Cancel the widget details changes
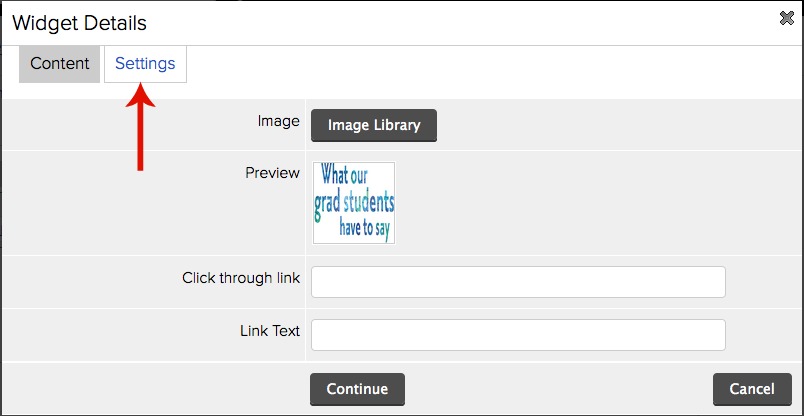The image size is (804, 416). [752, 389]
